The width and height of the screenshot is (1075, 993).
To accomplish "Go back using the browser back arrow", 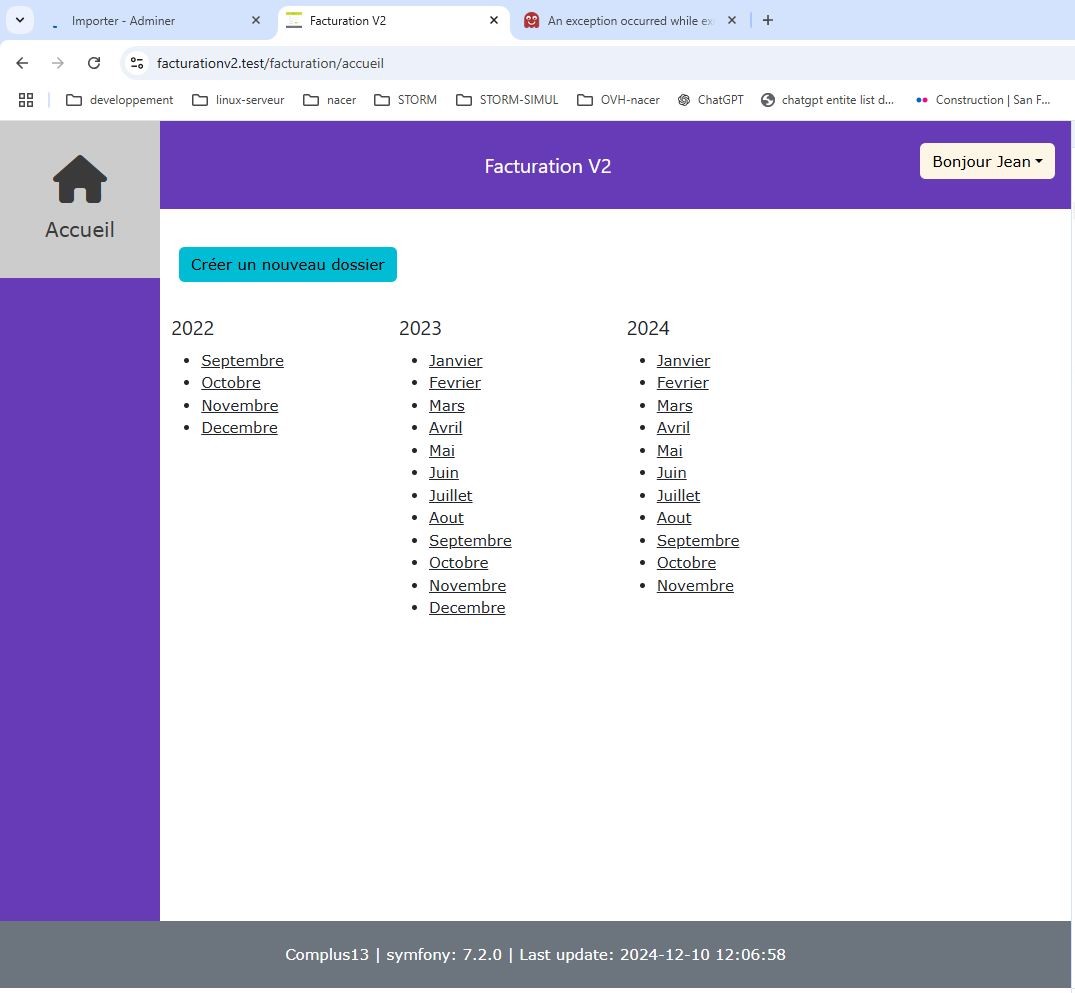I will pyautogui.click(x=22, y=63).
